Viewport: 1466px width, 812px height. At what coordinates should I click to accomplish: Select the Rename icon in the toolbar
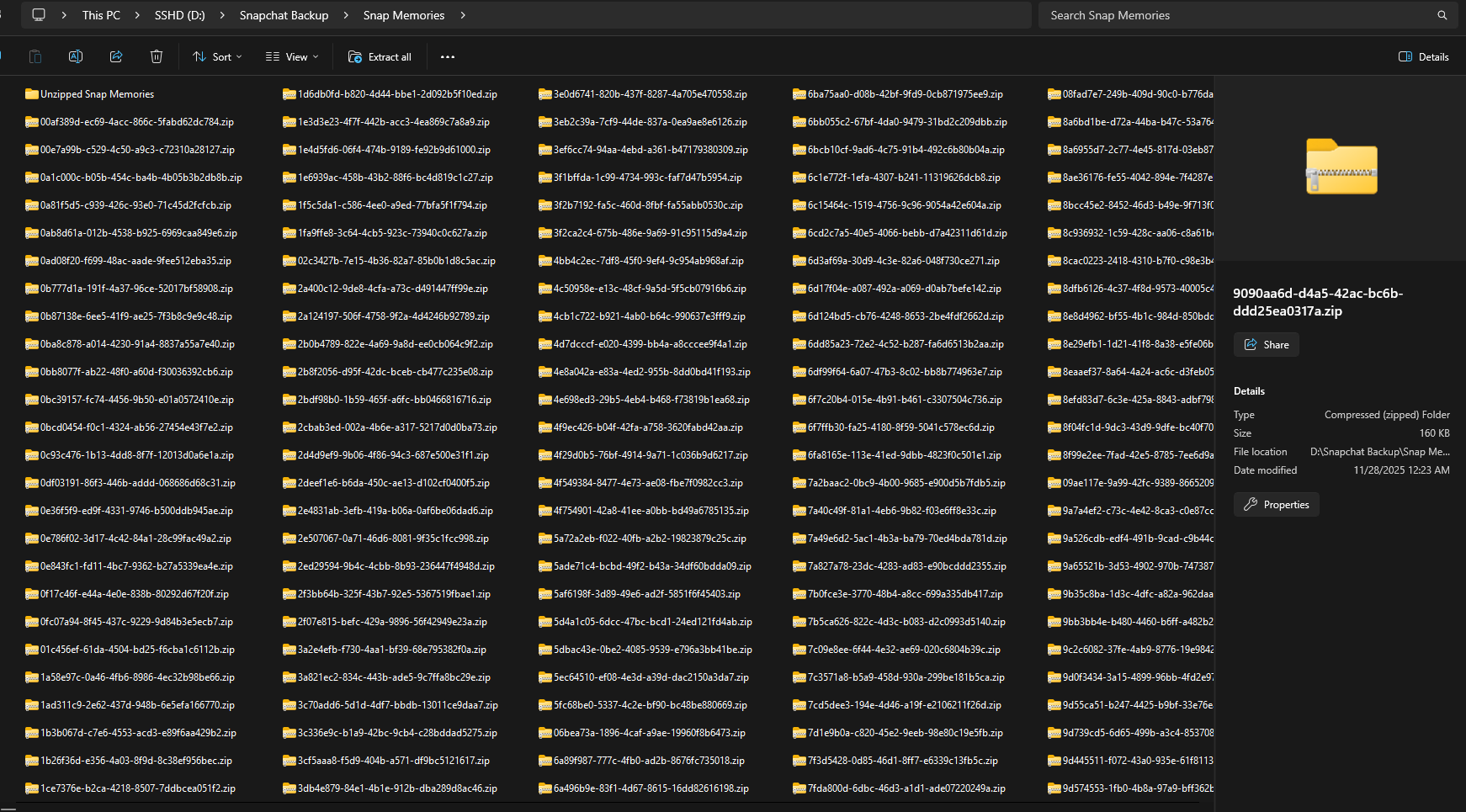(76, 56)
